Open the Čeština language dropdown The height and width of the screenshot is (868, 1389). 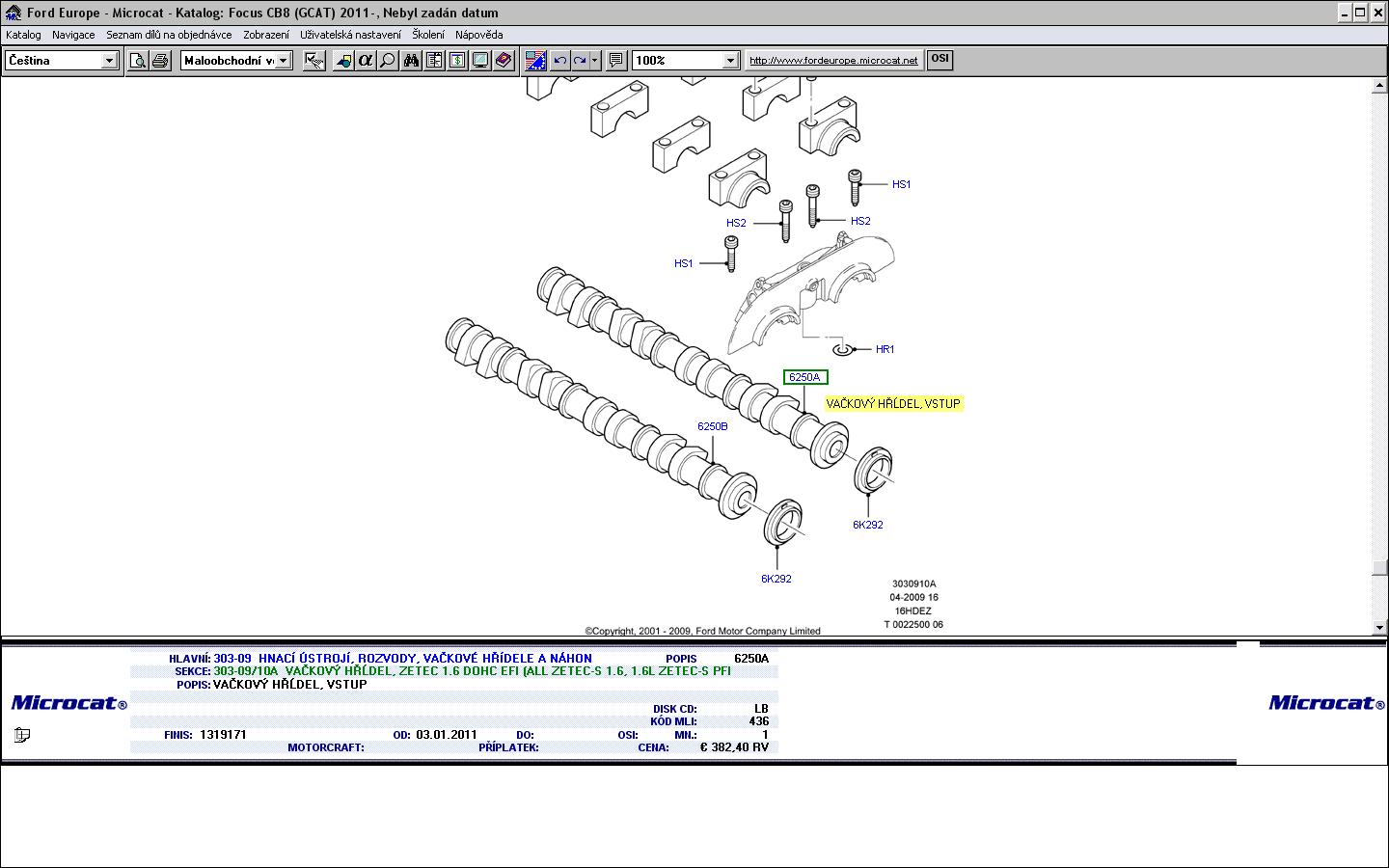click(x=109, y=61)
